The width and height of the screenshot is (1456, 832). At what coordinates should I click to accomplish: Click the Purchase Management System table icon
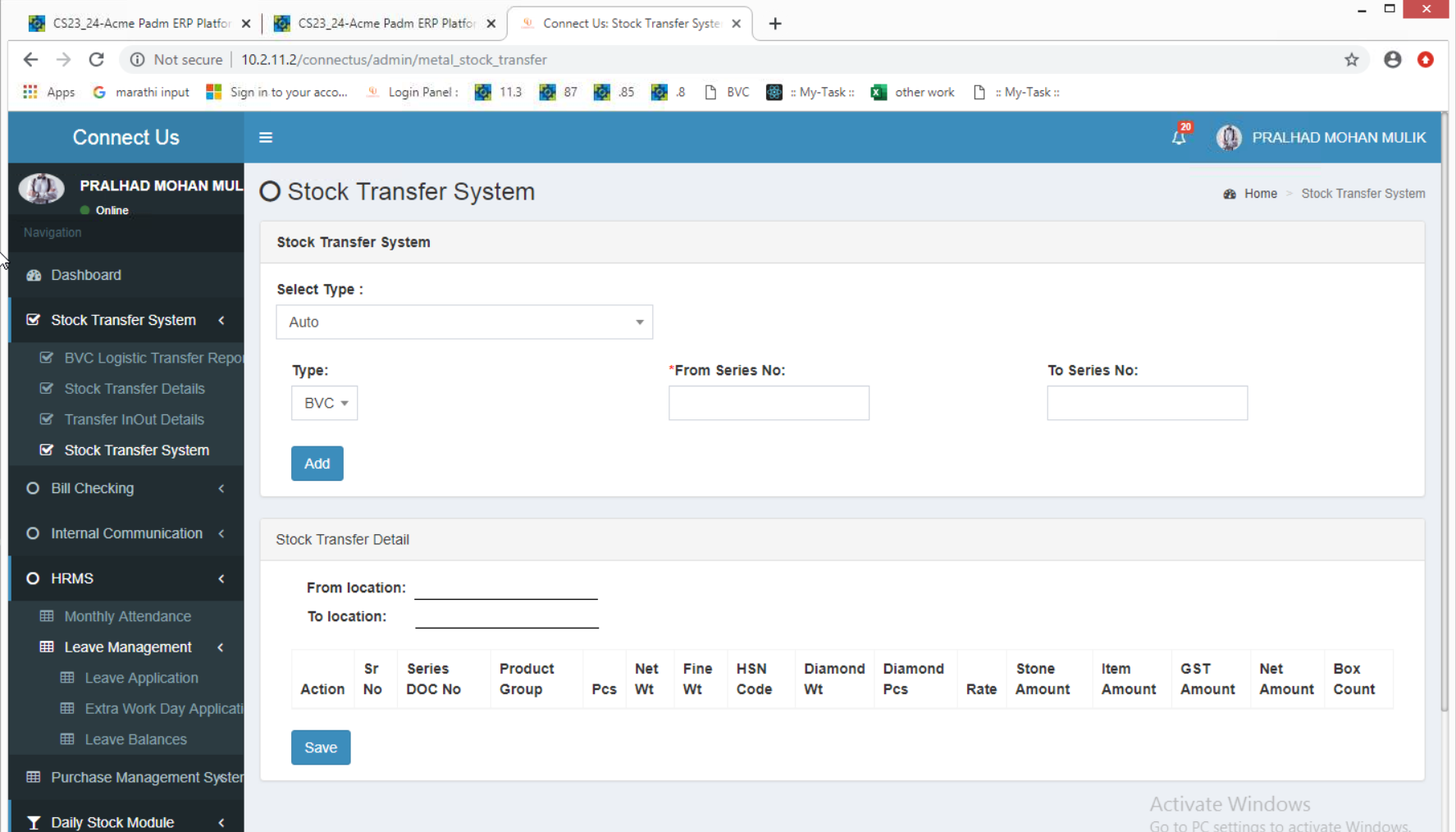[33, 776]
